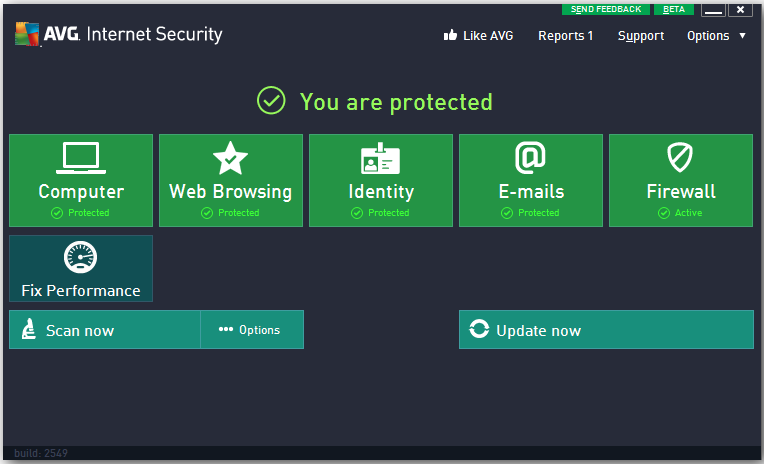This screenshot has width=764, height=464.
Task: Click the shield icon on Firewall tile
Action: click(x=680, y=157)
